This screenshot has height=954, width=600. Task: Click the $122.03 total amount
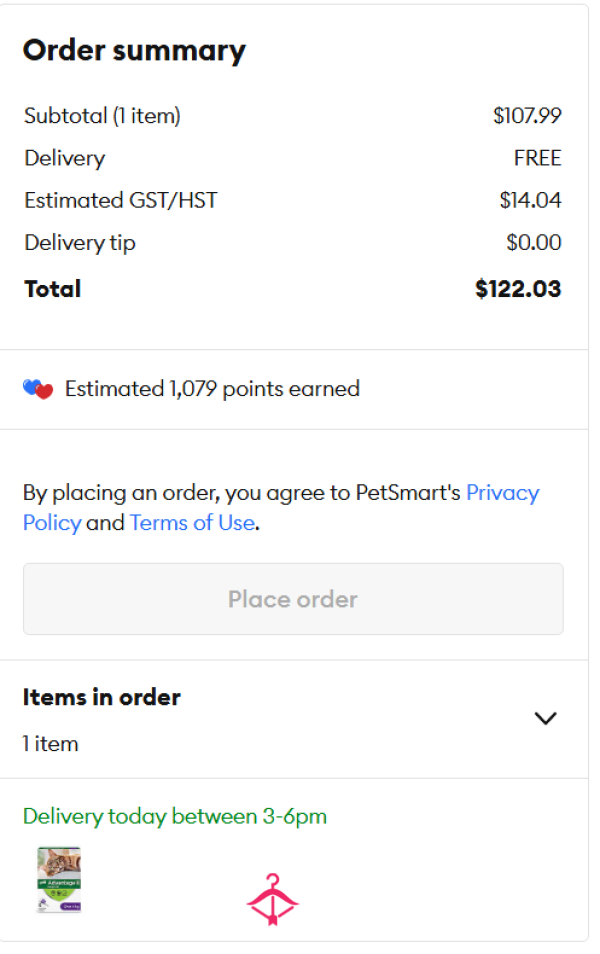(518, 288)
